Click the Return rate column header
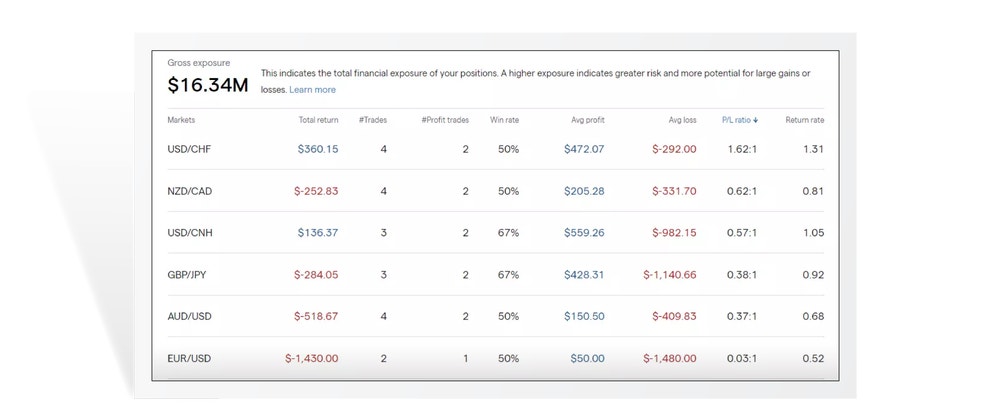1000x414 pixels. 804,120
